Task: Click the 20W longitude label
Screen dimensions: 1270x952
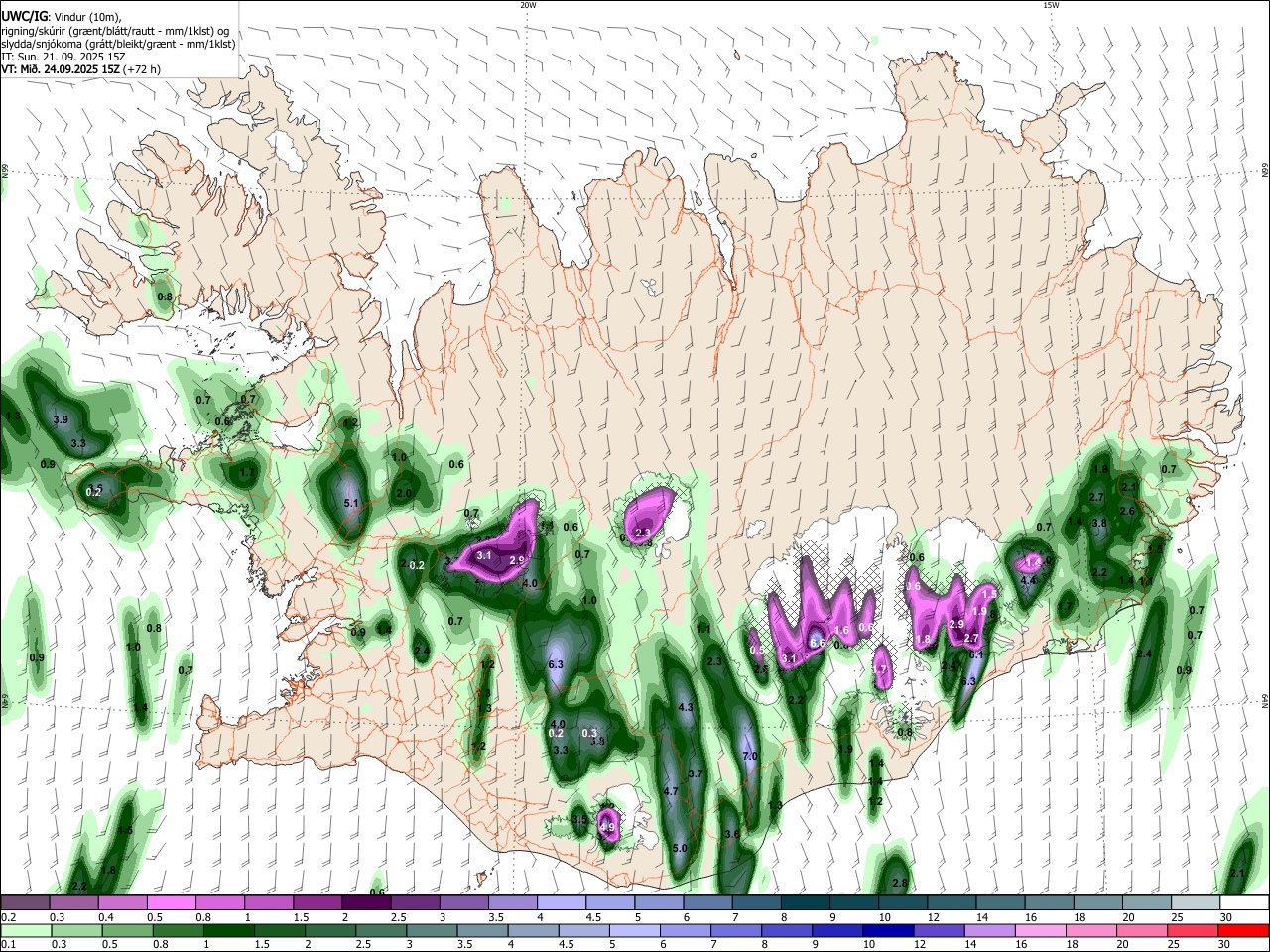Action: point(528,5)
